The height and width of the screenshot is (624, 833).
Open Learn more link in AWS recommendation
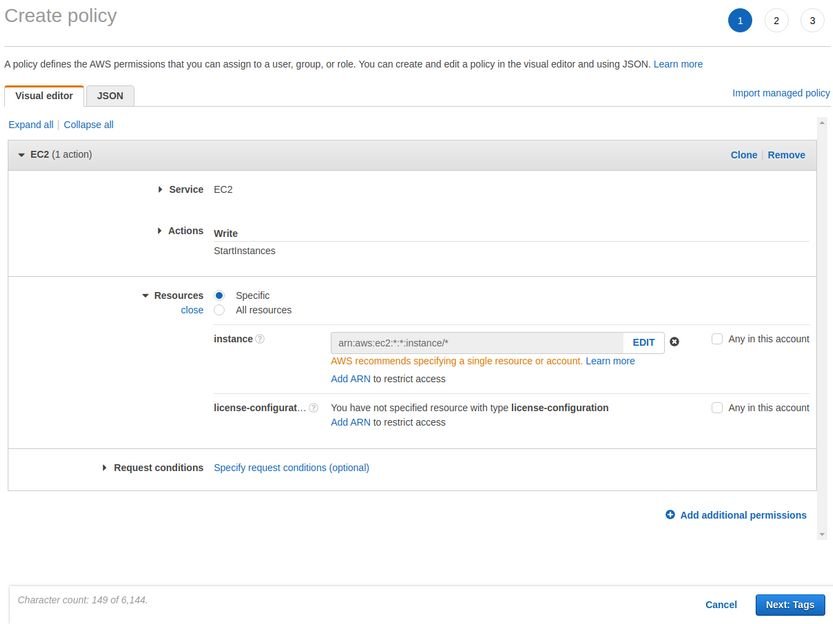tap(610, 361)
